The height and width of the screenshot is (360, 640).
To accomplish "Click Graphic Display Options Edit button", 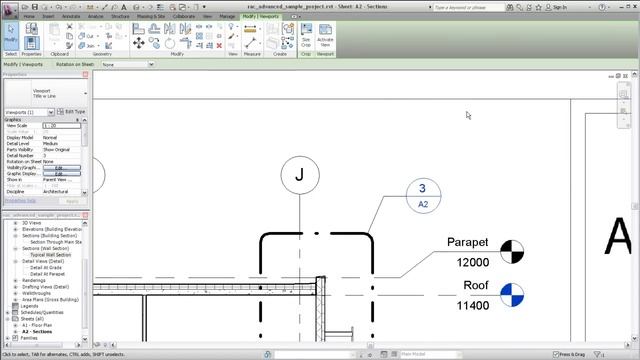I will (62, 174).
